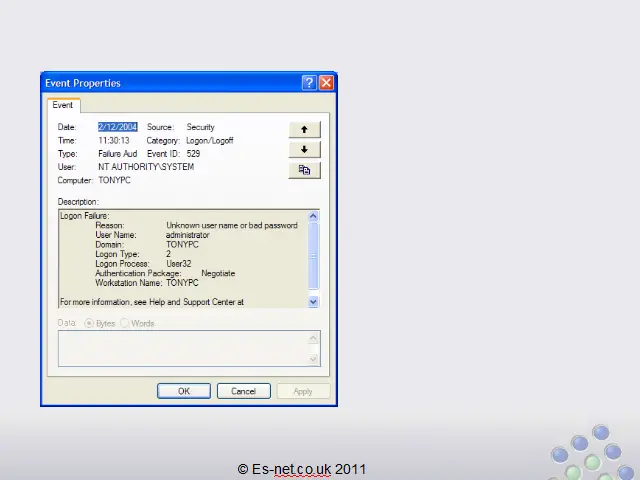Click the Category value Logon/Logoff
The height and width of the screenshot is (480, 640).
[x=210, y=140]
